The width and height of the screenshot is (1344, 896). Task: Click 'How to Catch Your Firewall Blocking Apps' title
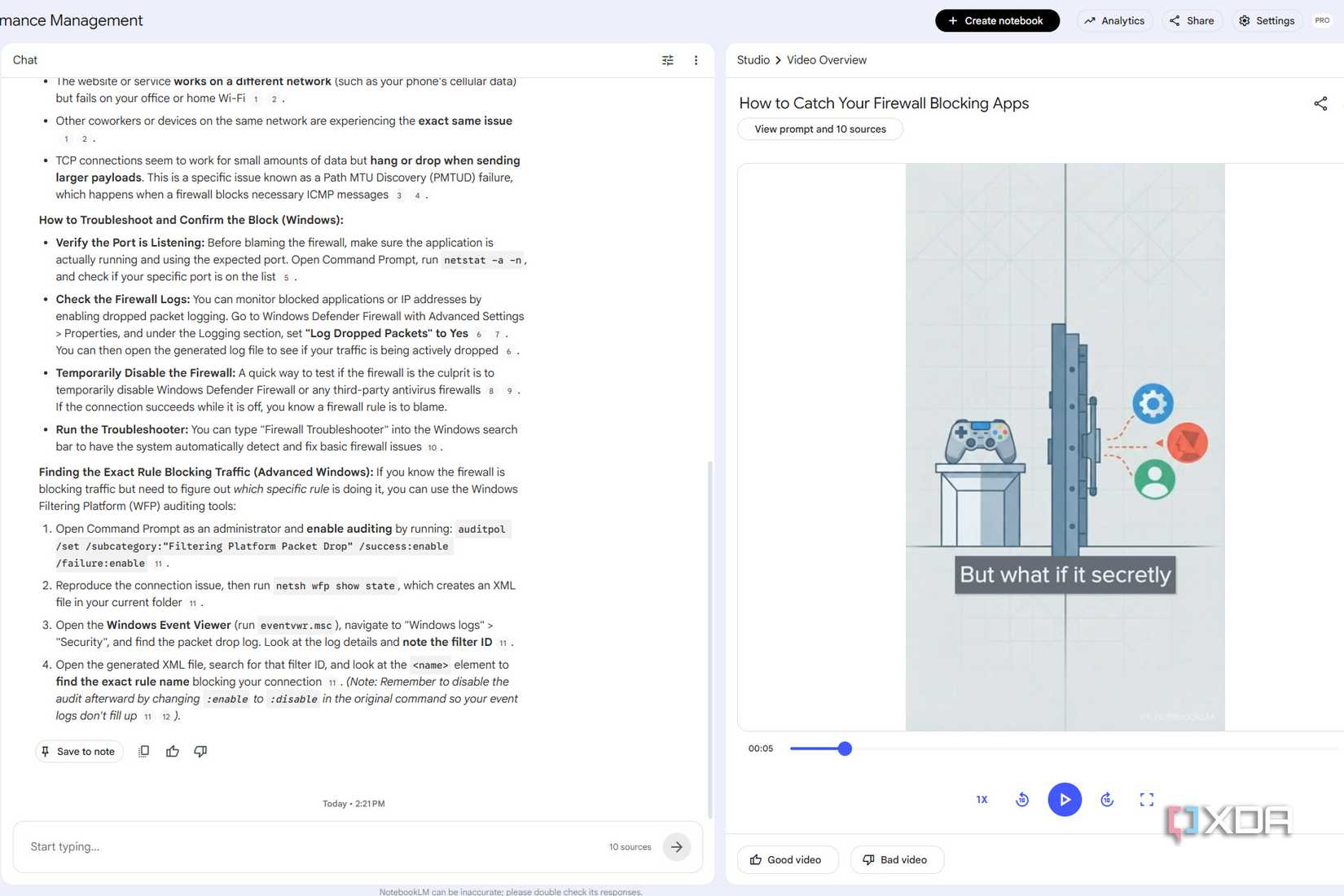click(884, 103)
